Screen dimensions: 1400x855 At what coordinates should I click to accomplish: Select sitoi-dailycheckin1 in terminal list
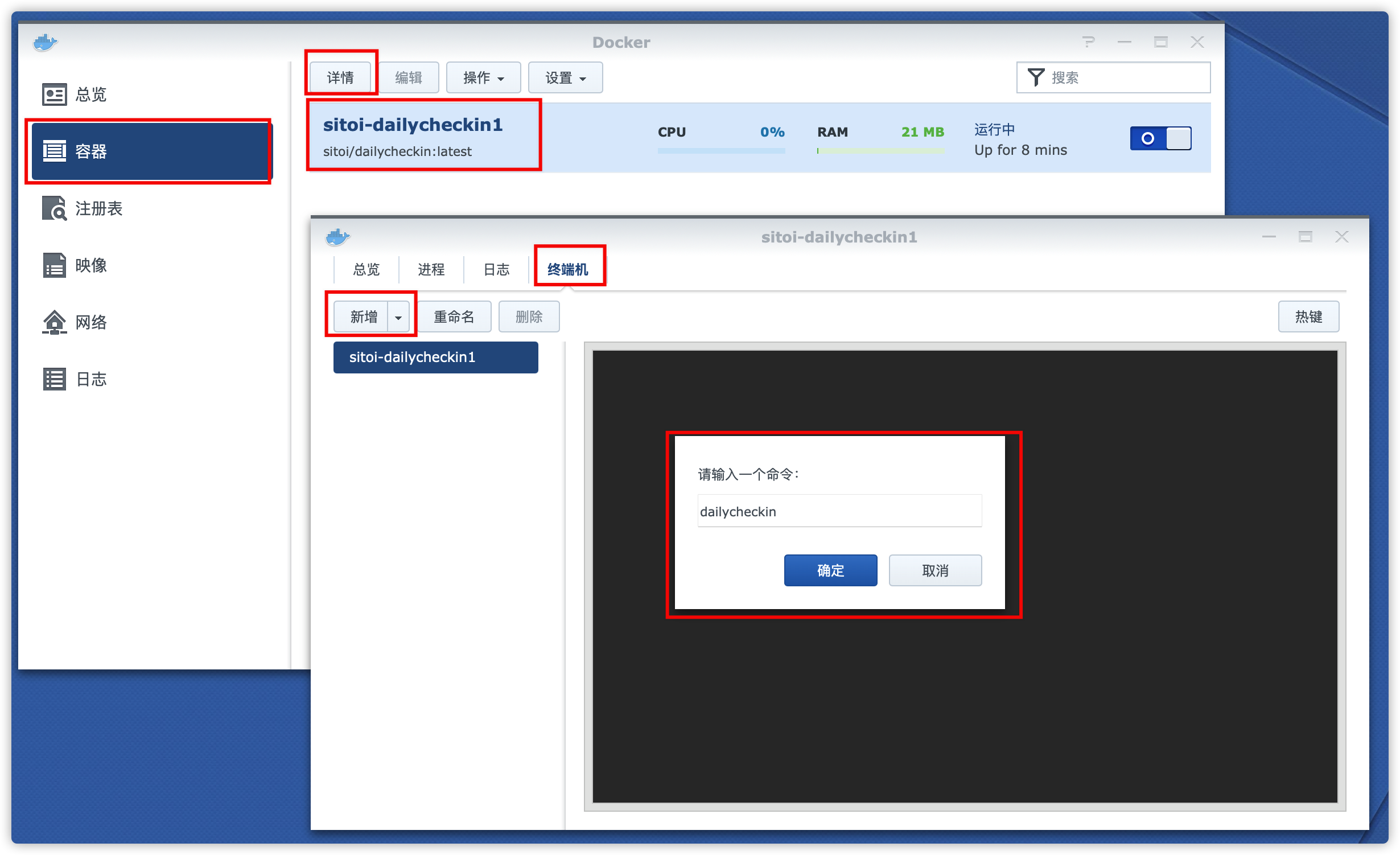[x=435, y=357]
